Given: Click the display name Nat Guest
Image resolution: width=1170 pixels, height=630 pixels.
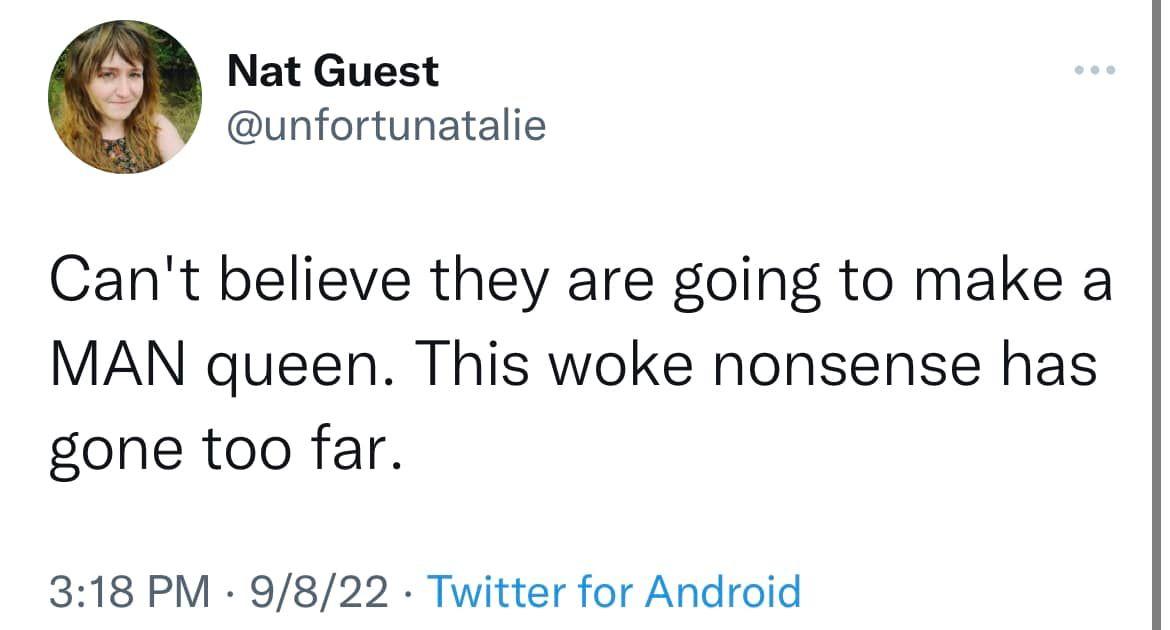Looking at the screenshot, I should pos(332,70).
